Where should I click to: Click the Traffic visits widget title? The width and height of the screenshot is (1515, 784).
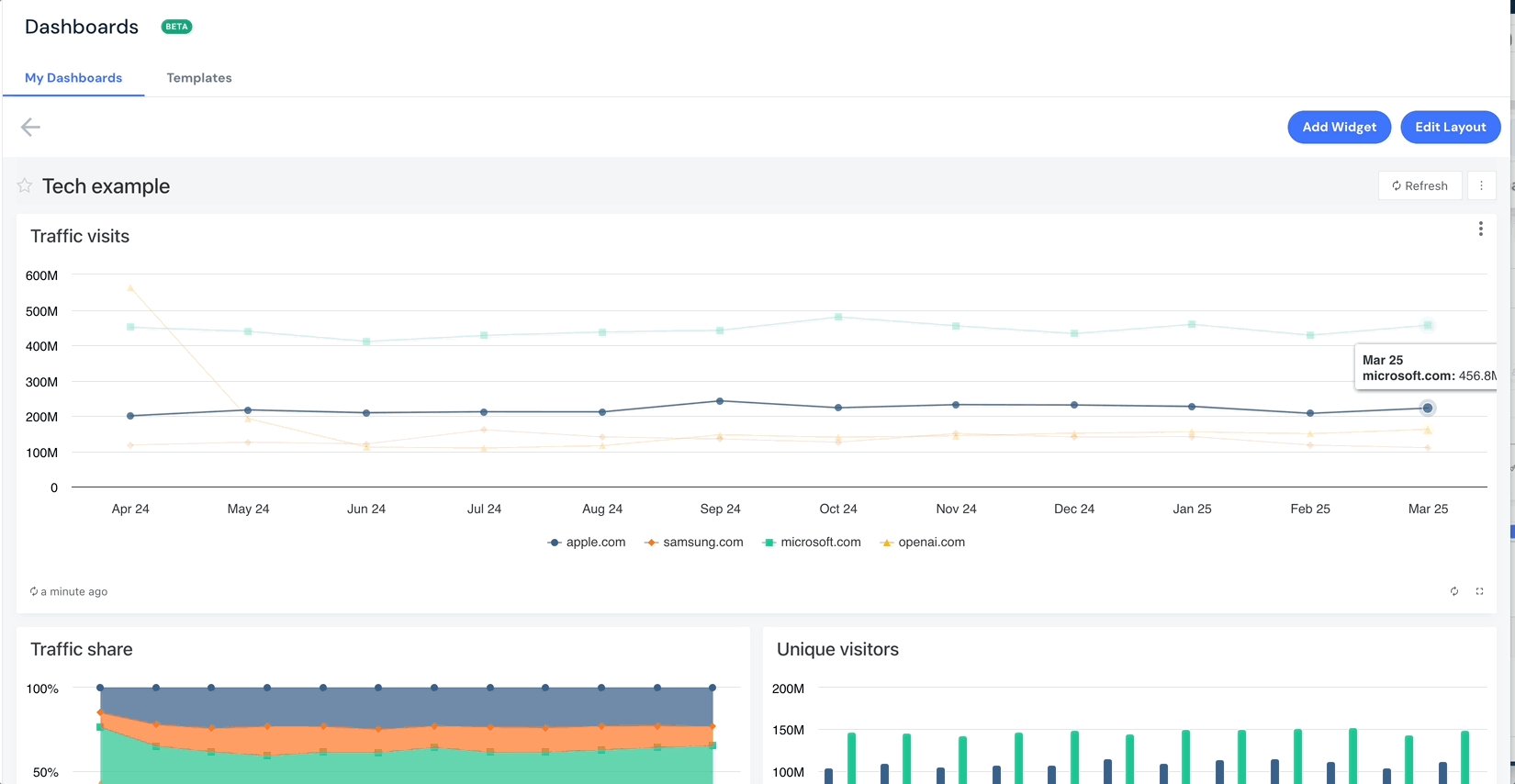coord(80,236)
